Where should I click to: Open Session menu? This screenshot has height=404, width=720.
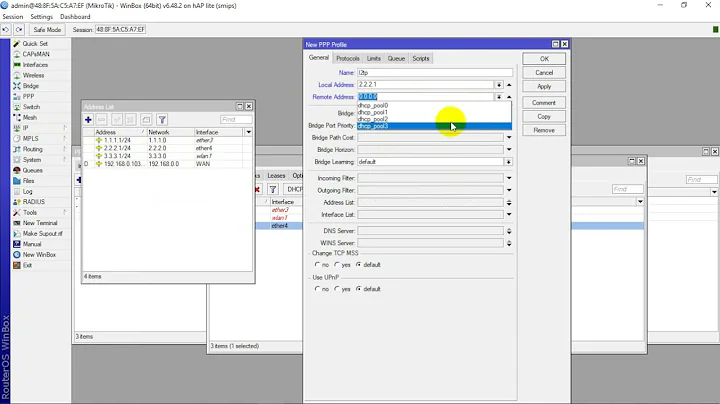tap(12, 17)
